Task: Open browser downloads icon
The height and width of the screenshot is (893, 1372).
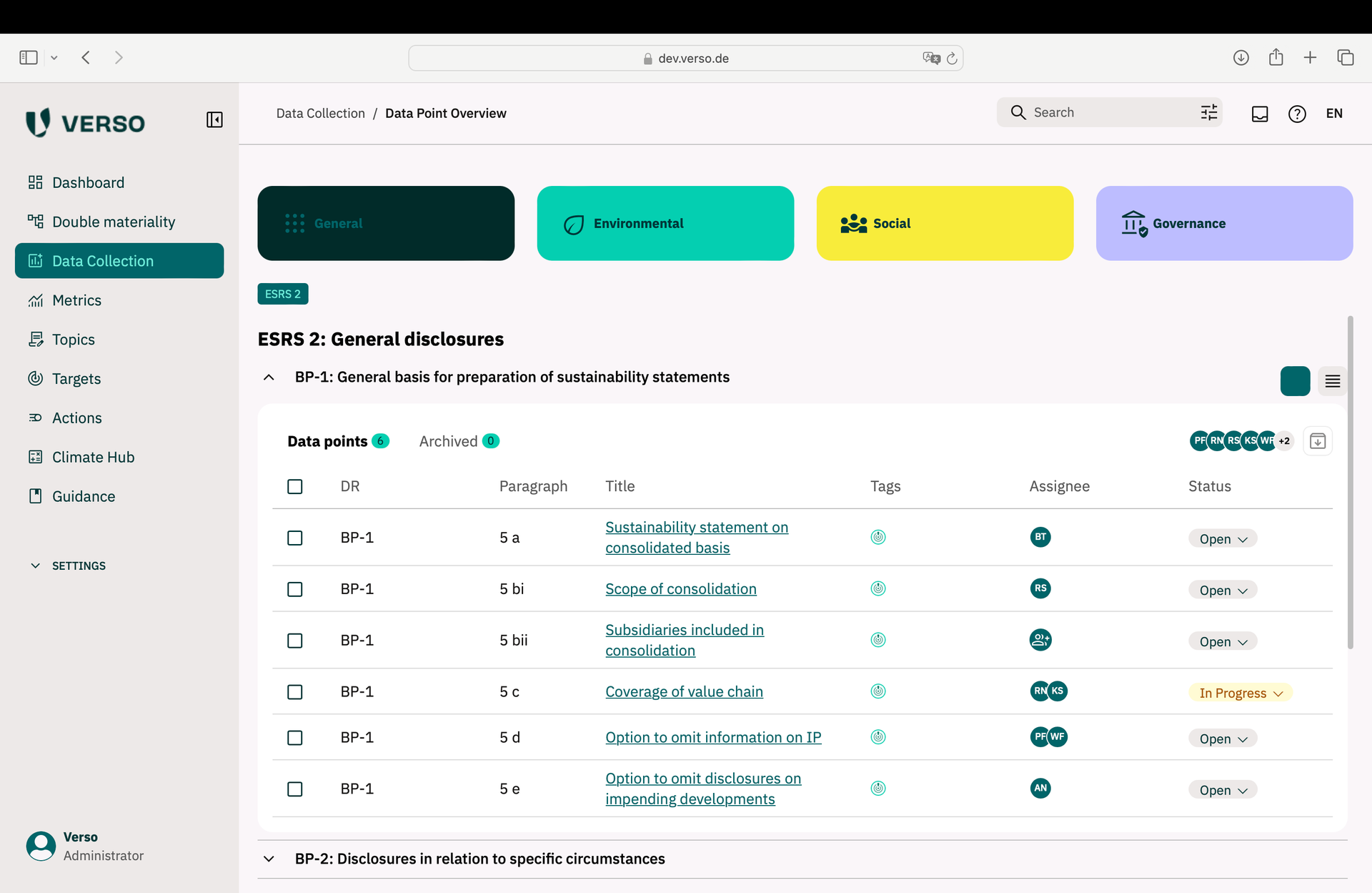Action: click(1241, 58)
